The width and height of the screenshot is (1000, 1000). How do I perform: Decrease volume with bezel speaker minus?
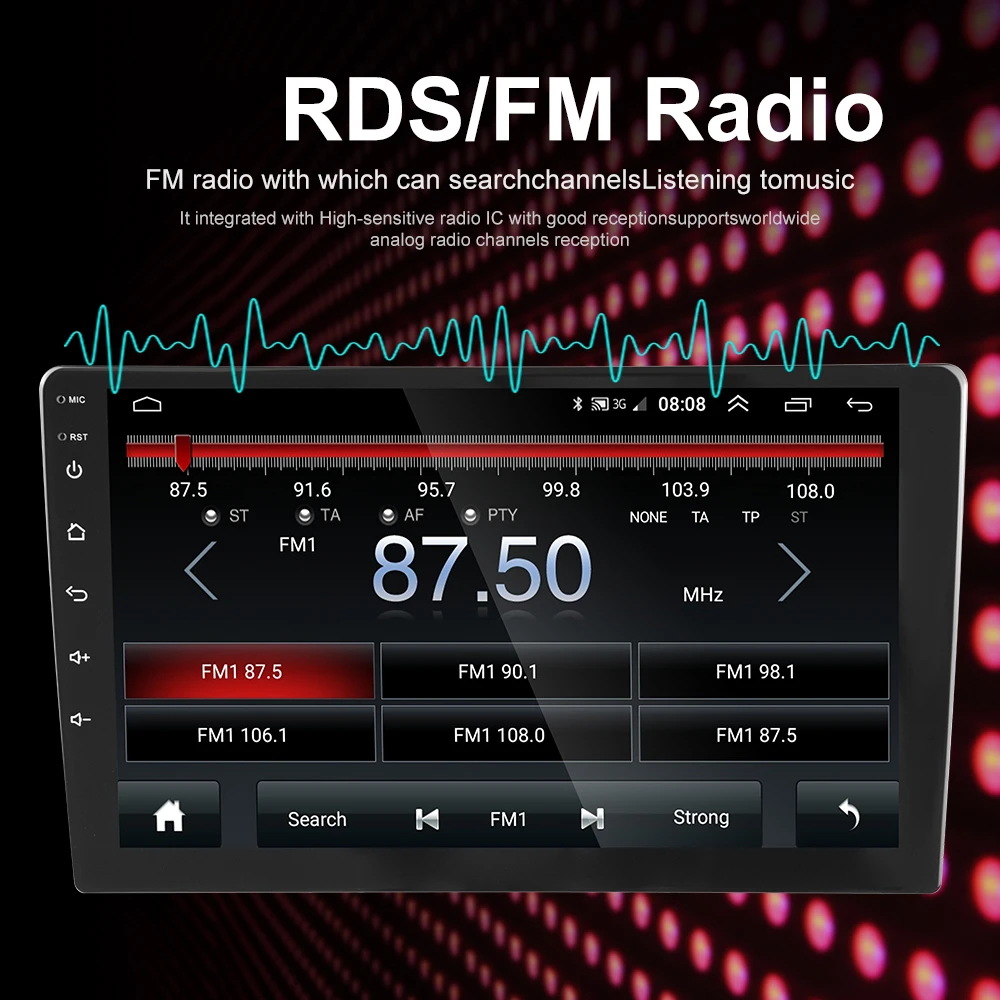click(x=80, y=719)
